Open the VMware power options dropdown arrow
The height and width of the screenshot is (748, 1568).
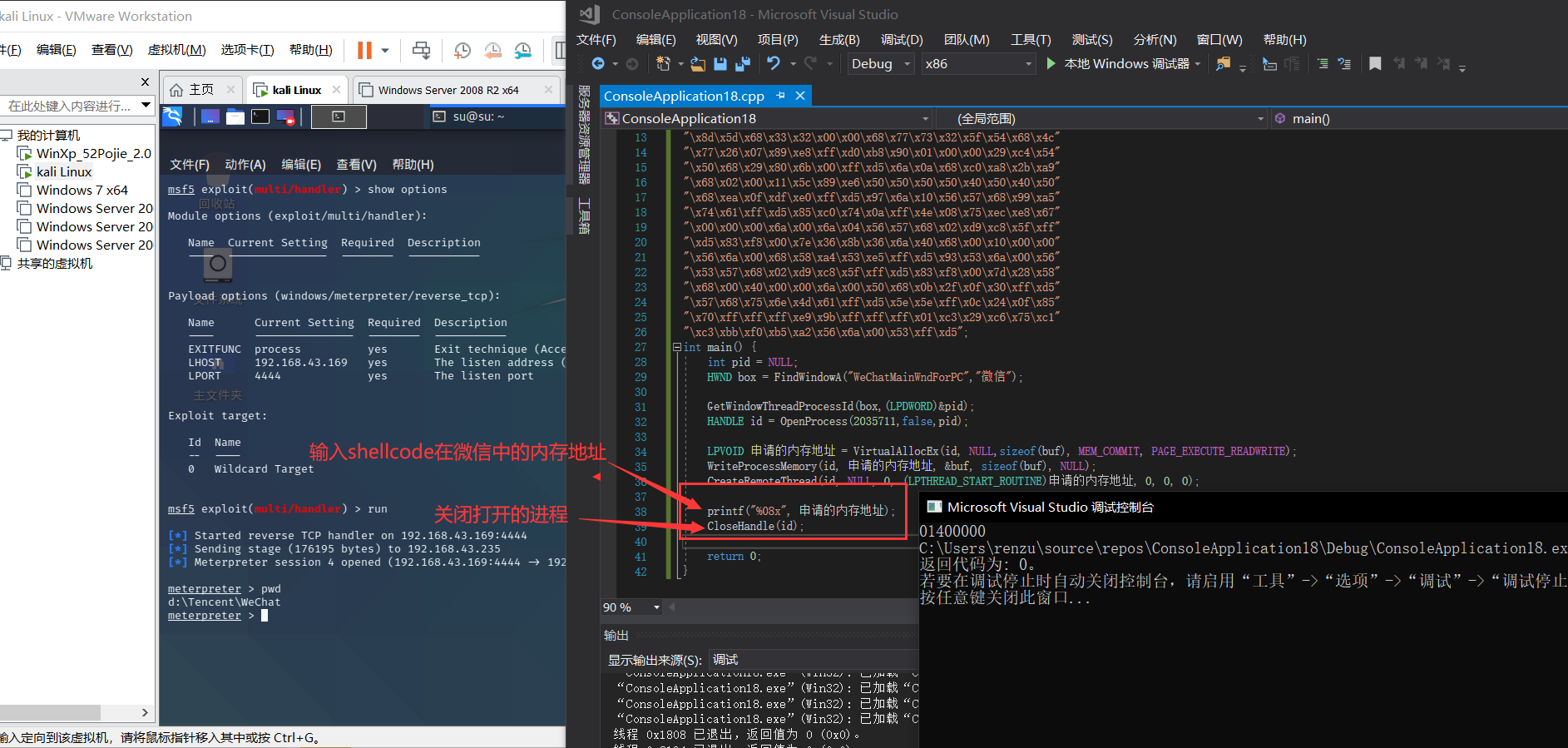click(385, 50)
